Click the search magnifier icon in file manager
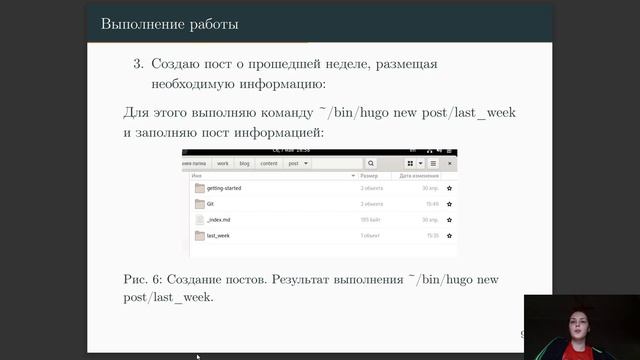Screen dimensions: 640x360 (371, 163)
